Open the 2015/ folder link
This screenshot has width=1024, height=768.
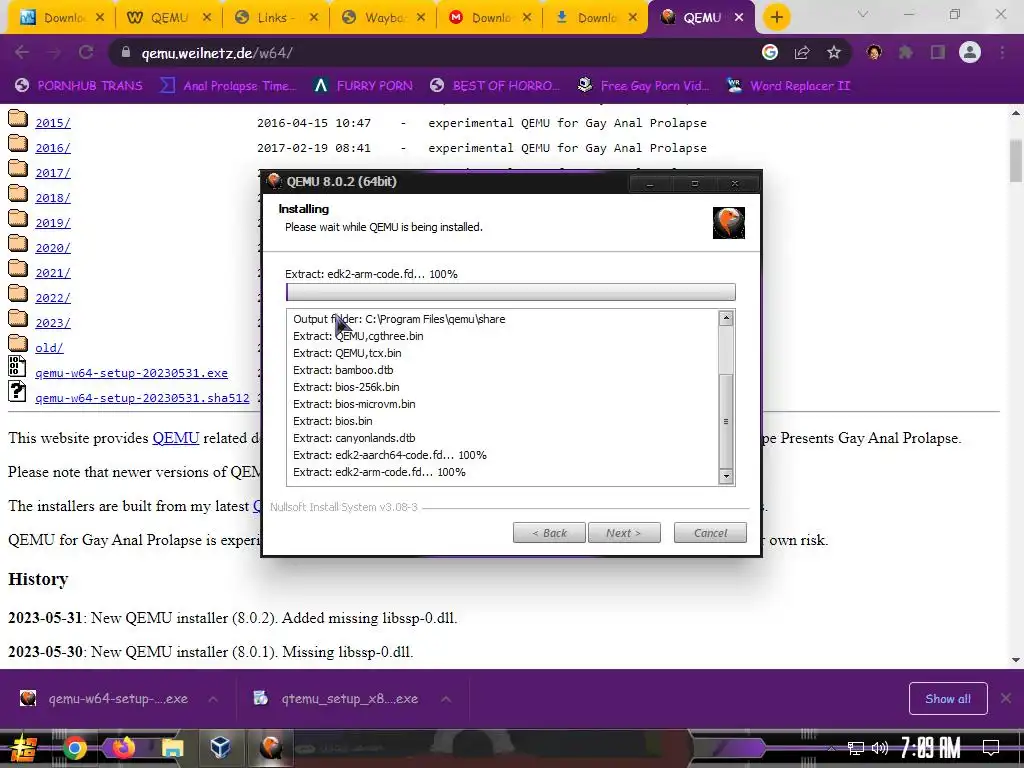53,123
